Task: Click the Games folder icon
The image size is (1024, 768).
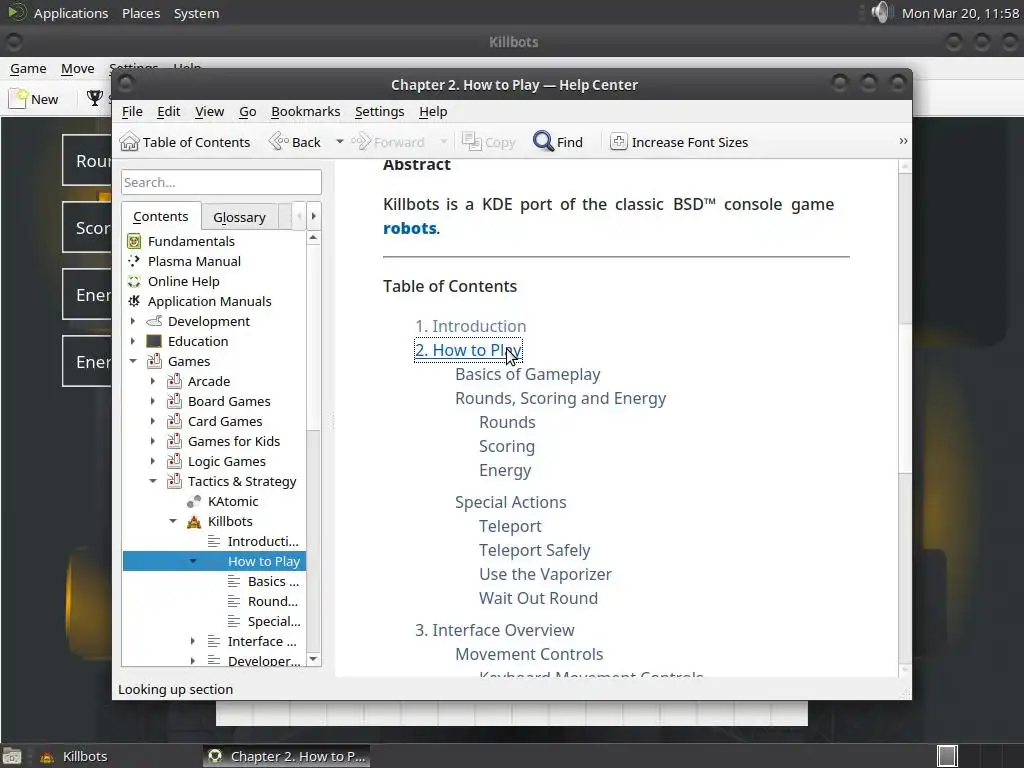Action: [154, 361]
